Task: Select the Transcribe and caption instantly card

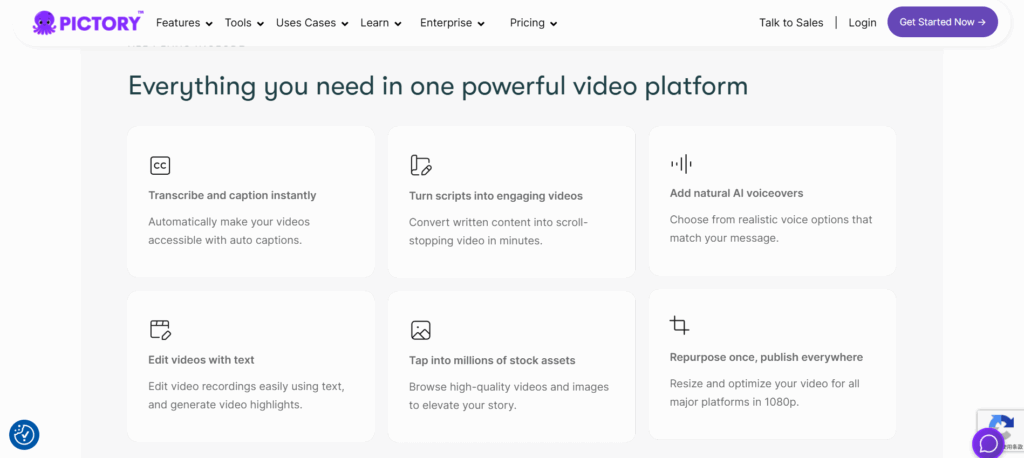Action: tap(250, 201)
